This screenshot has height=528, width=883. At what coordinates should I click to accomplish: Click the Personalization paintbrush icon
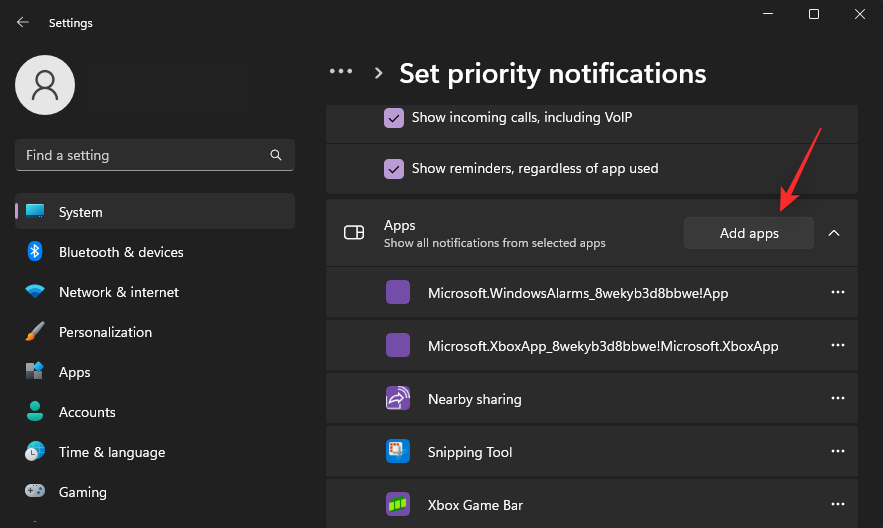[x=35, y=332]
